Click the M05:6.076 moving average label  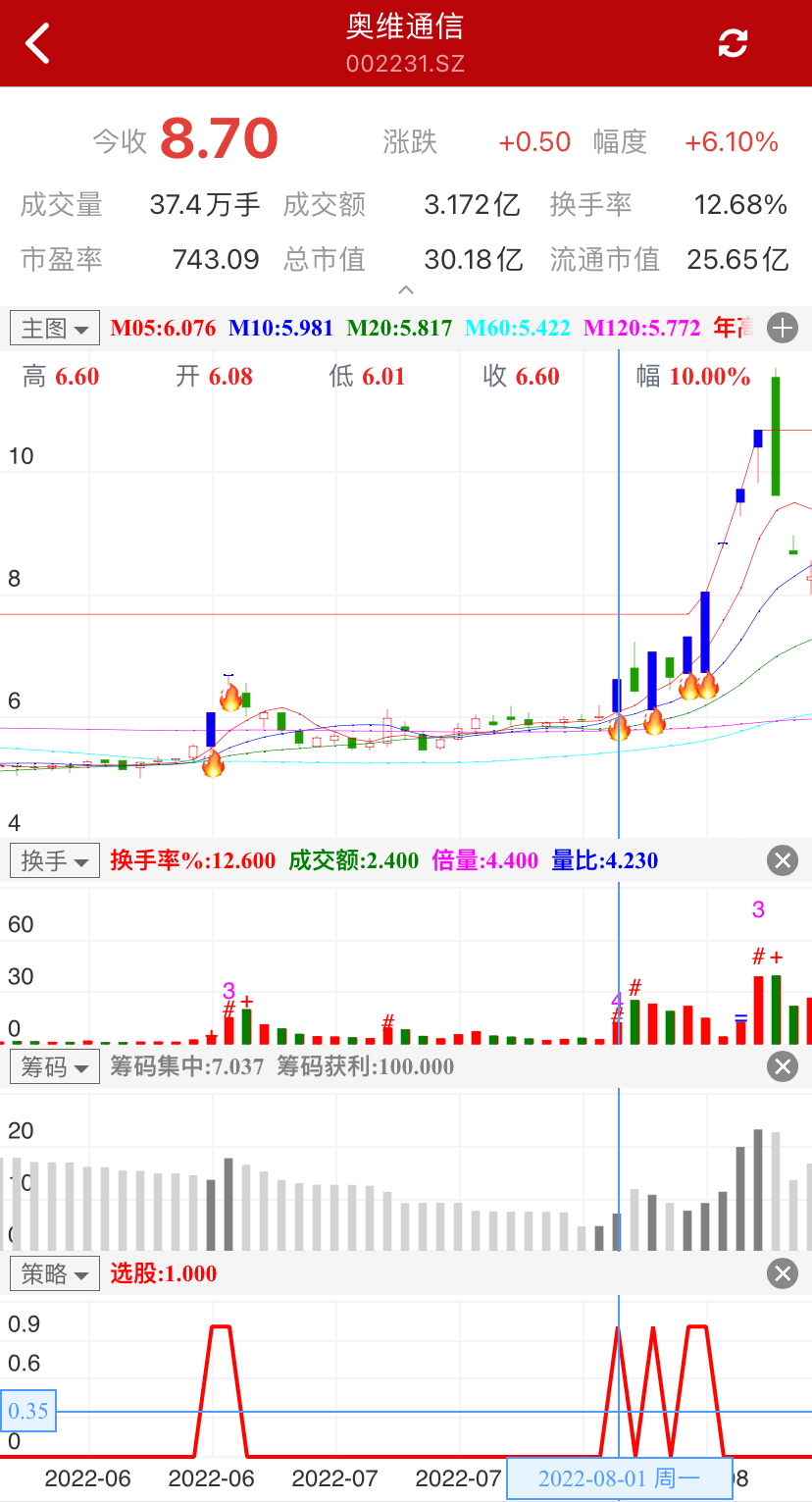click(163, 328)
